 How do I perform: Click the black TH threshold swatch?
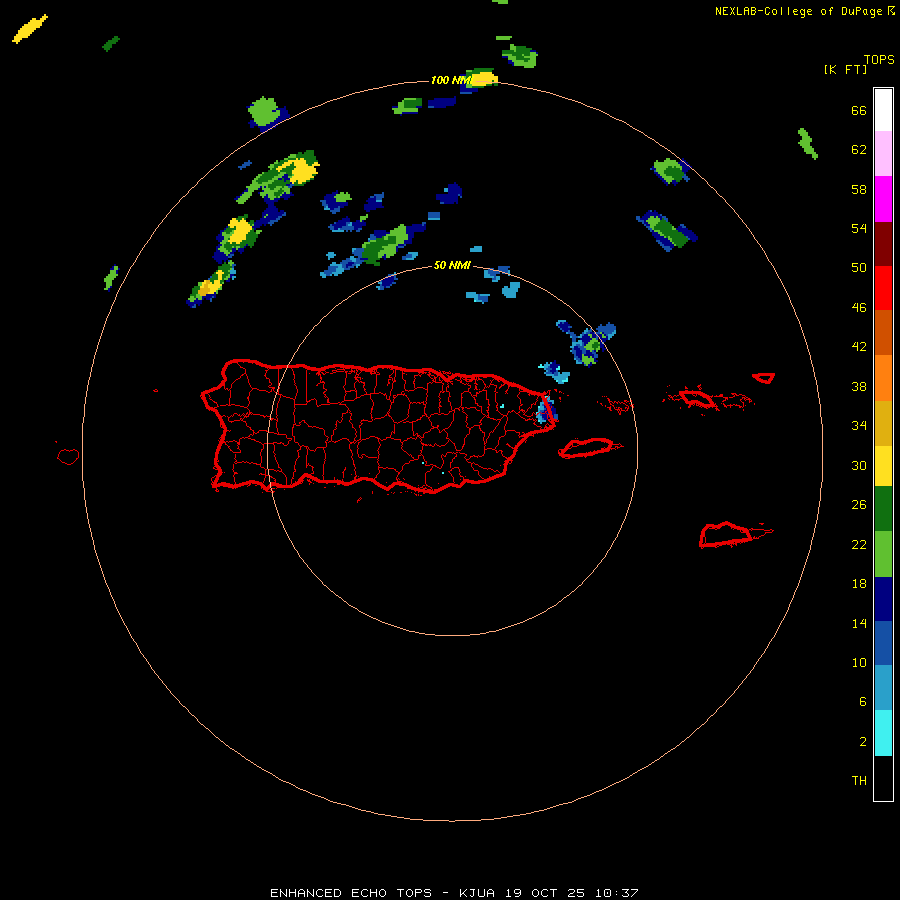[883, 778]
